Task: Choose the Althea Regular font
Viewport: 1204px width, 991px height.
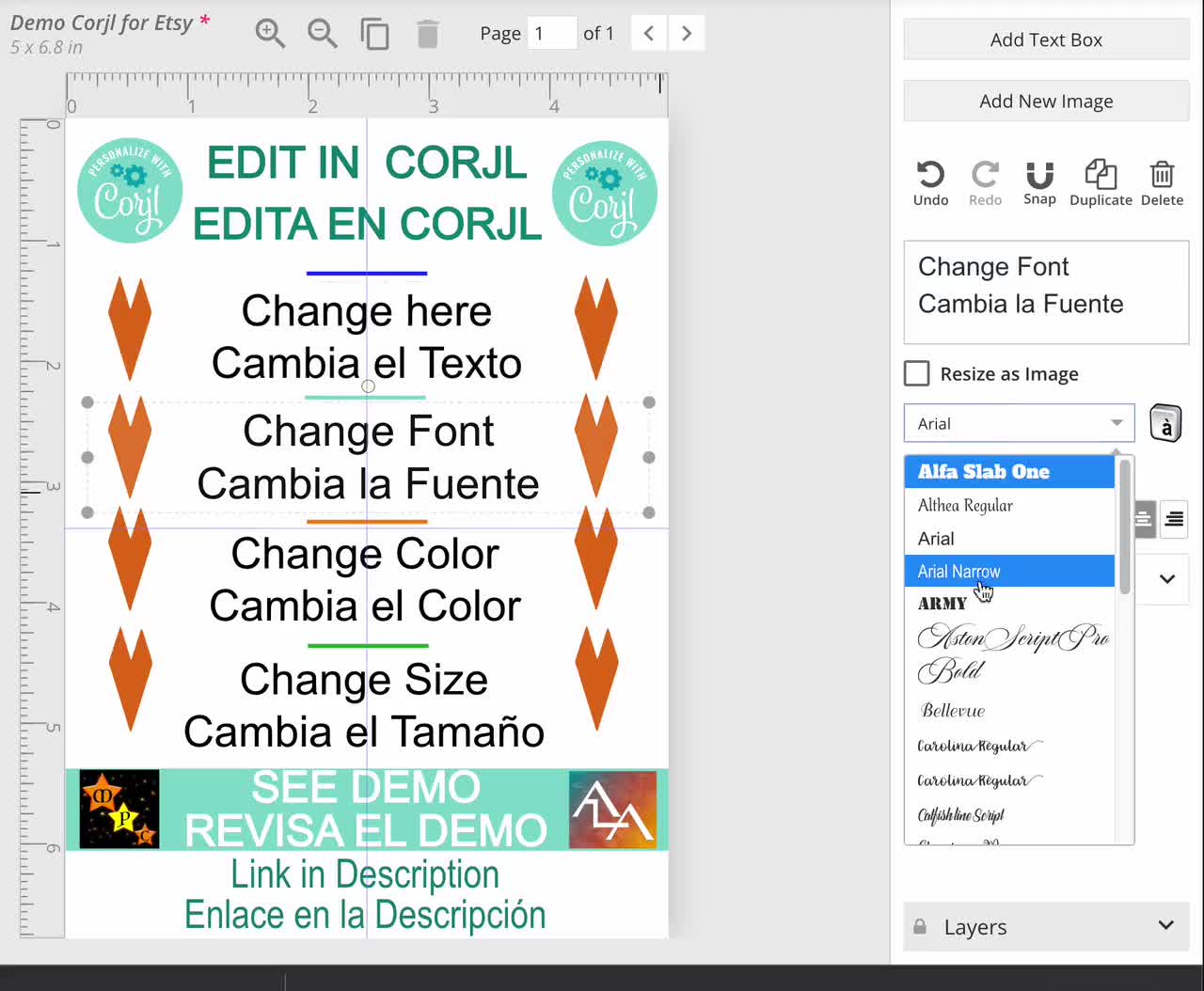Action: 1009,505
